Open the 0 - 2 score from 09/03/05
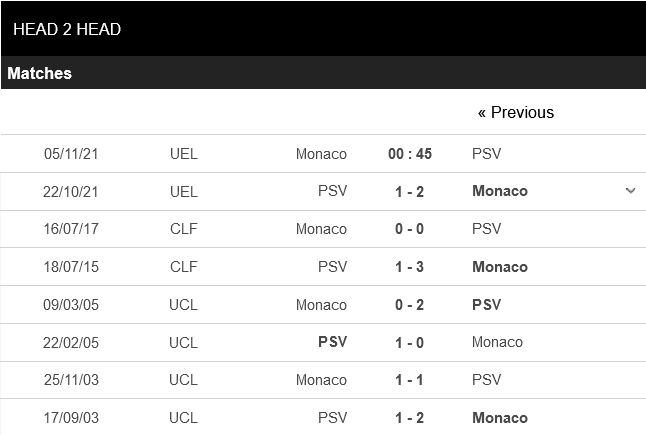The width and height of the screenshot is (646, 435). tap(410, 305)
